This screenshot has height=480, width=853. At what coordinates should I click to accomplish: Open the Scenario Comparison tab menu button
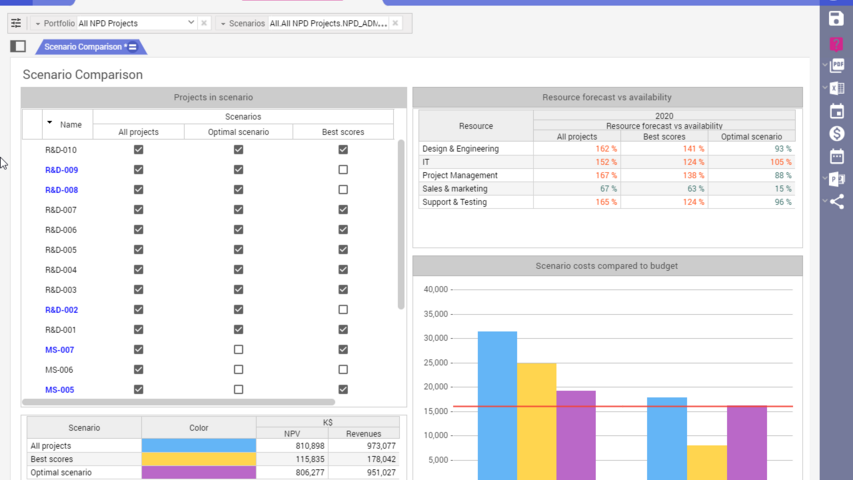point(133,47)
